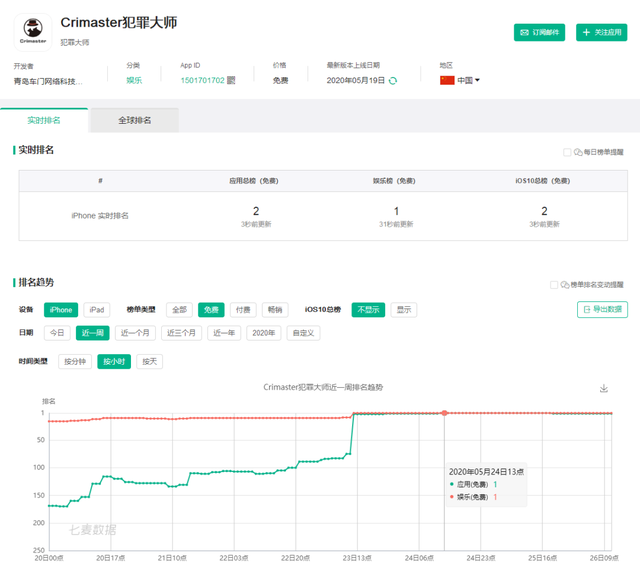Click the chart download icon

coord(604,388)
